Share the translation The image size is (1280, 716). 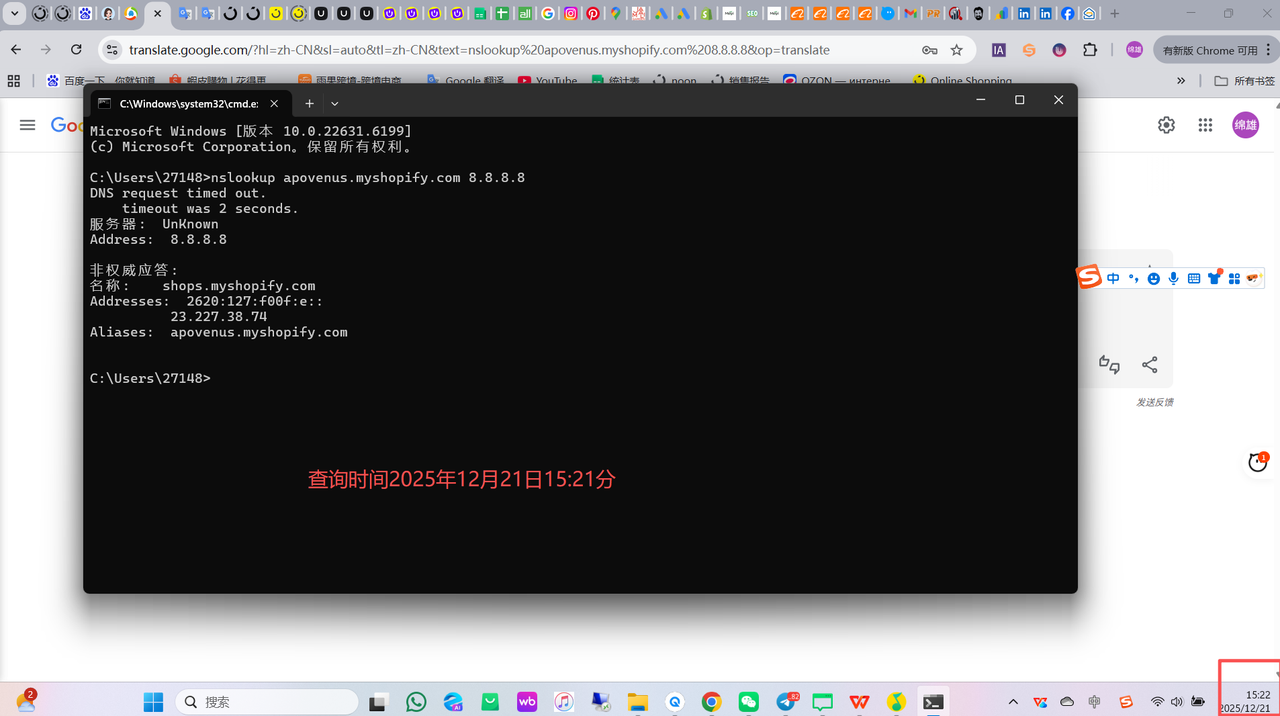click(1150, 365)
